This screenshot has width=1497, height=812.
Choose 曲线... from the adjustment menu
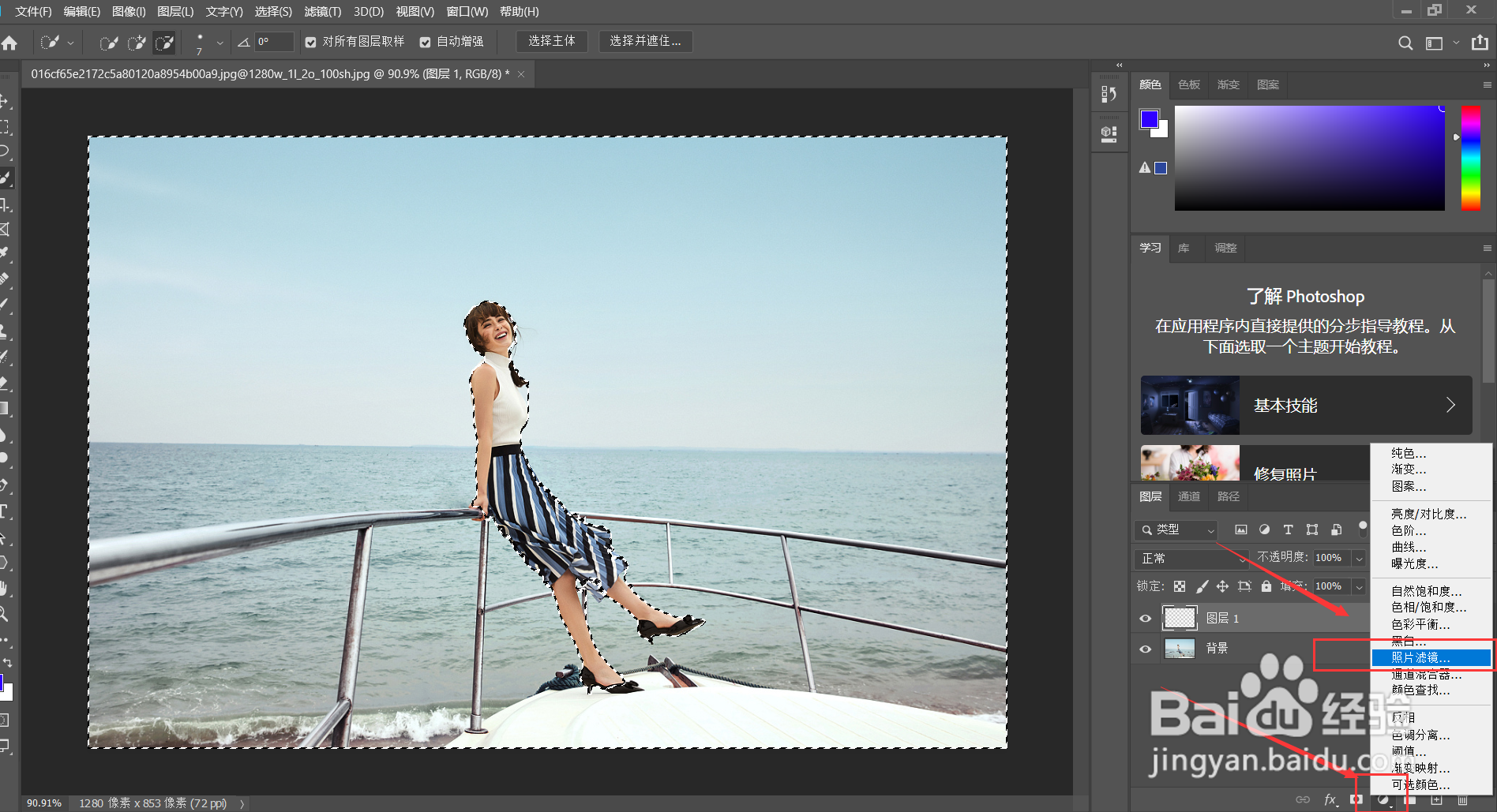(1431, 547)
